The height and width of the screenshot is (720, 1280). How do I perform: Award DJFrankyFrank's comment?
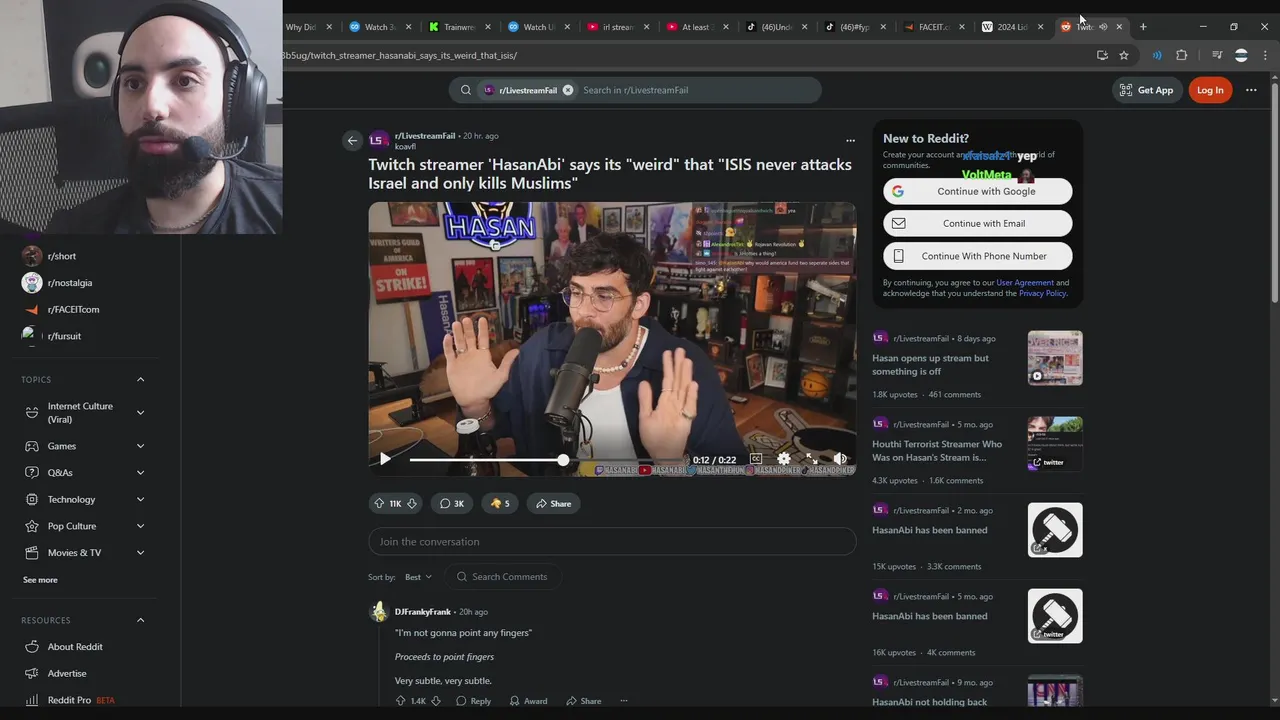click(528, 701)
